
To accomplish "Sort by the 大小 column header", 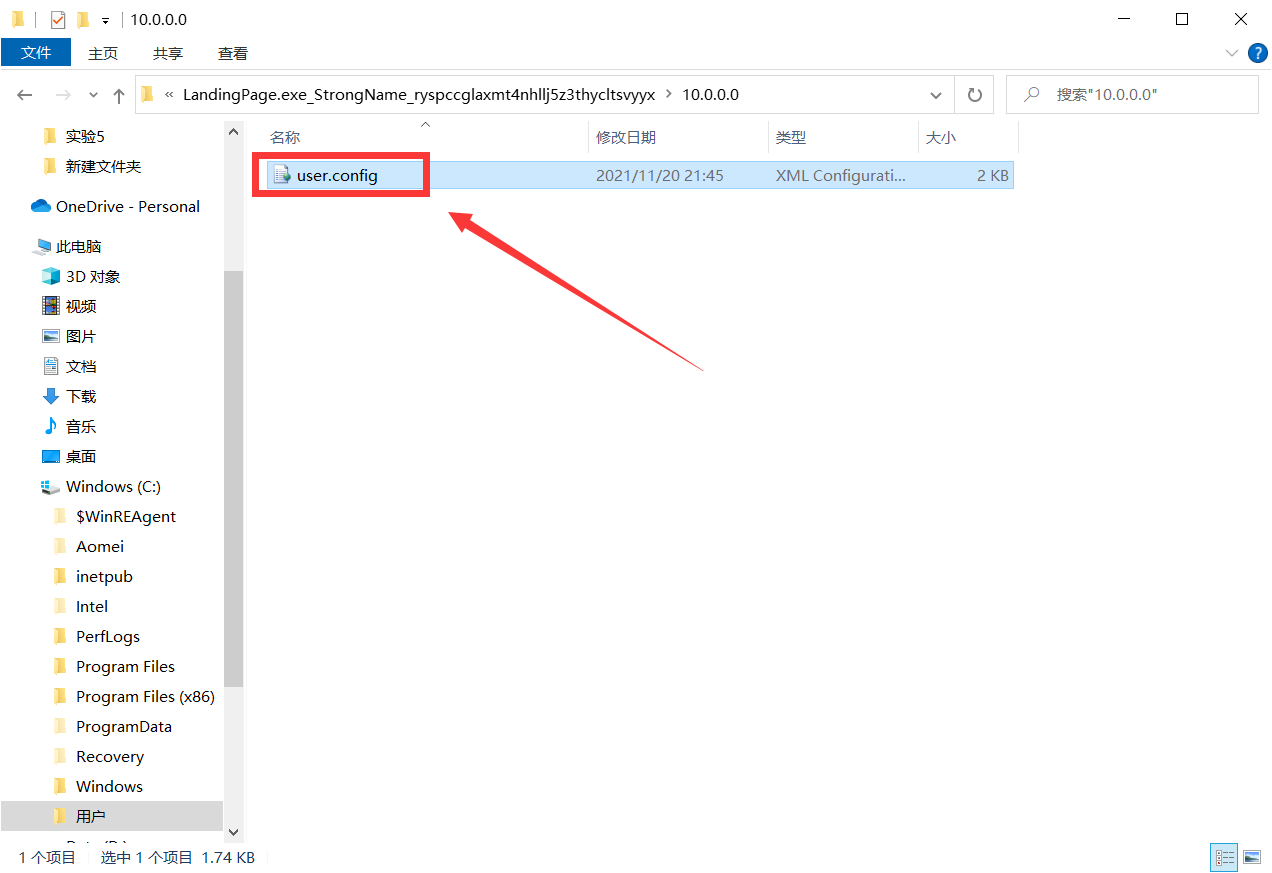I will [x=940, y=138].
